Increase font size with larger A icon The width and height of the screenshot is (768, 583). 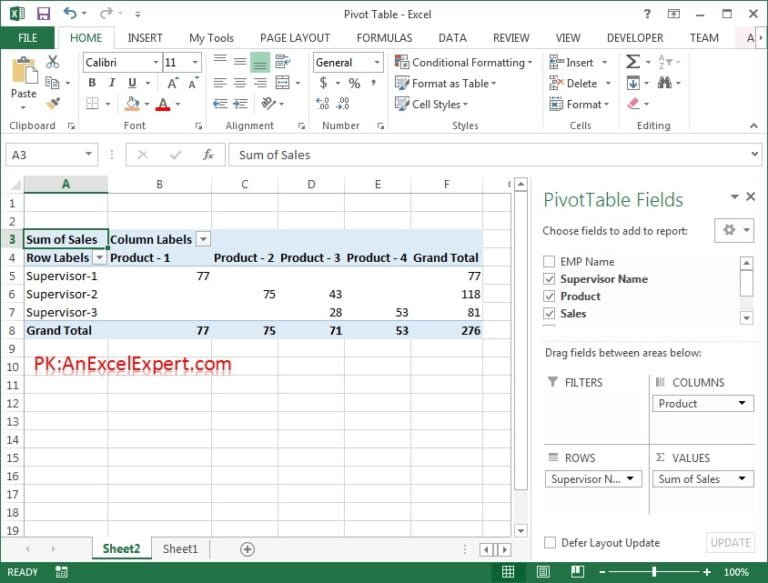(173, 83)
